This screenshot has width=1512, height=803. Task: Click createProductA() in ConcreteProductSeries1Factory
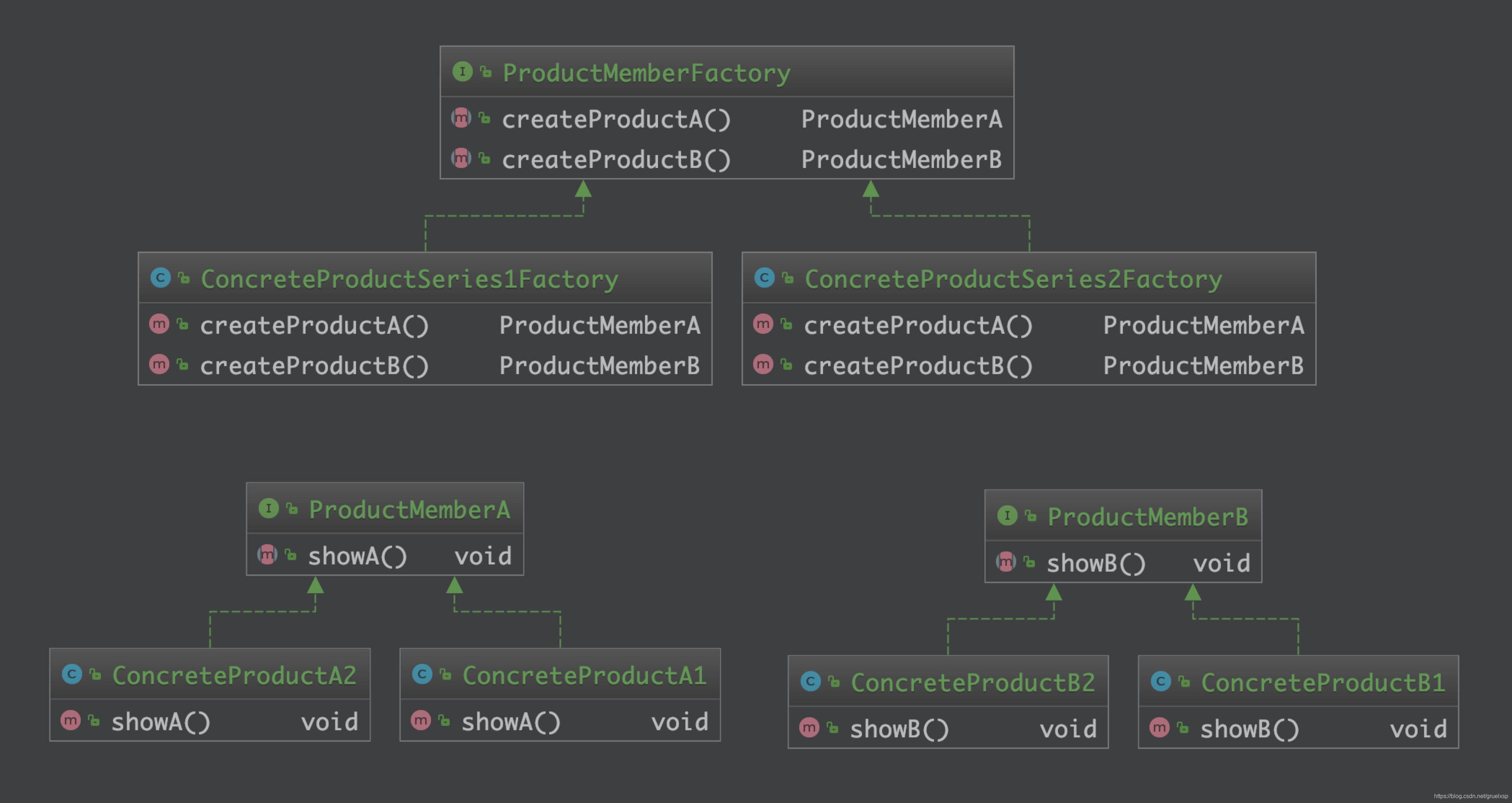click(315, 326)
